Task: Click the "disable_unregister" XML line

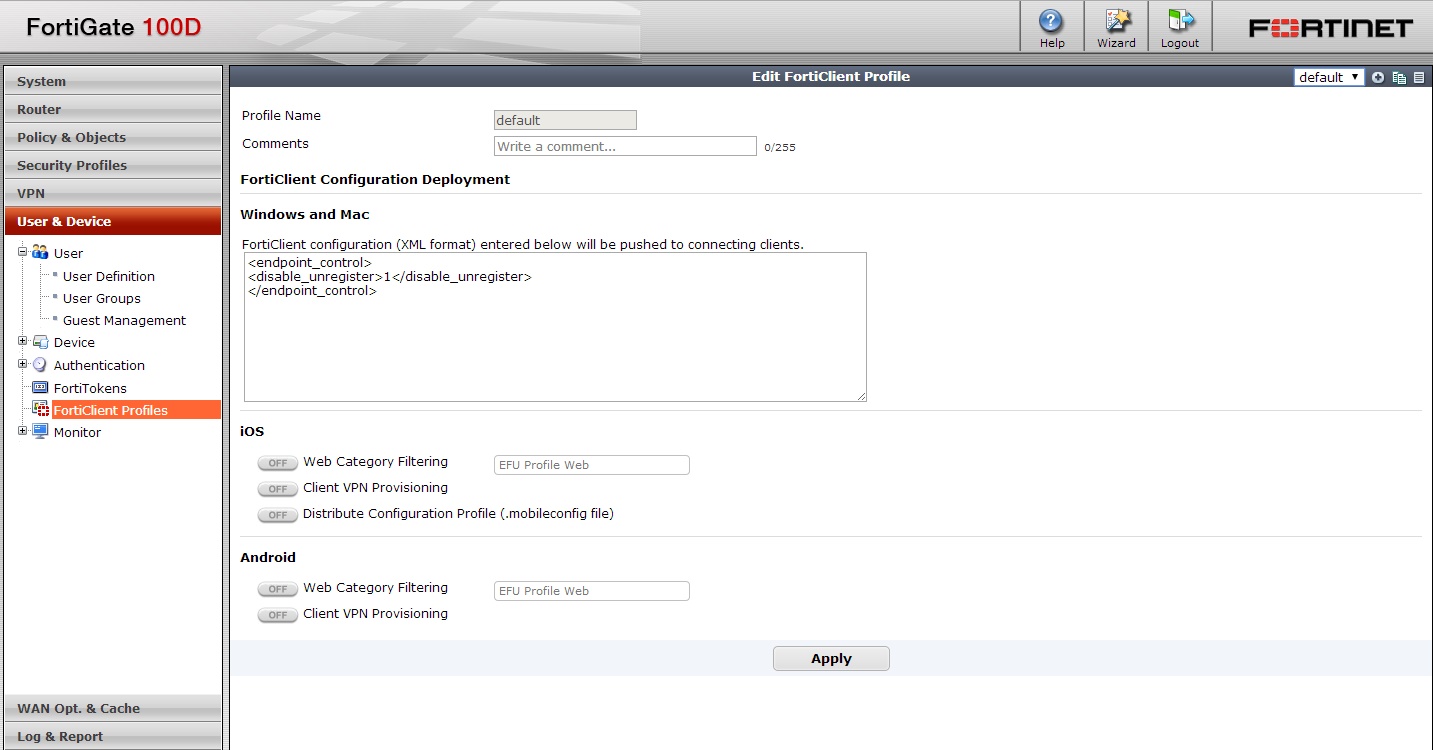Action: click(390, 276)
